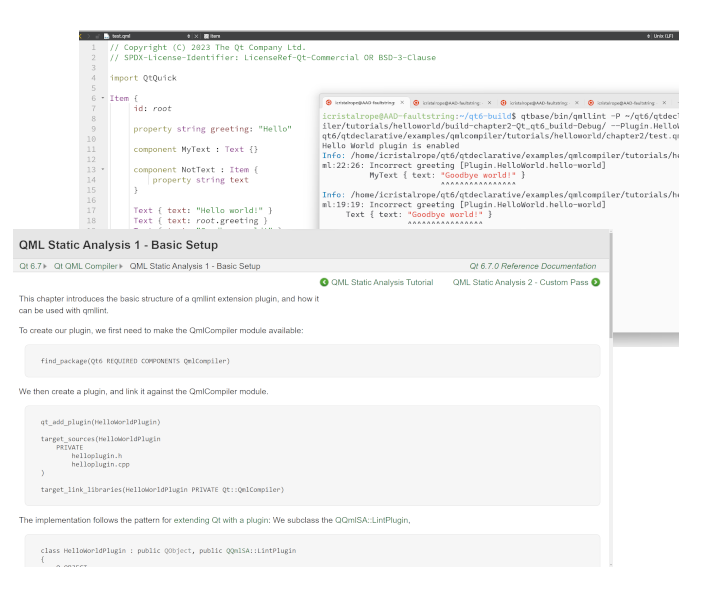Screen dimensions: 704x594
Task: Click the page title QML Static Analysis 1 - Basic Setup
Action: tap(119, 245)
